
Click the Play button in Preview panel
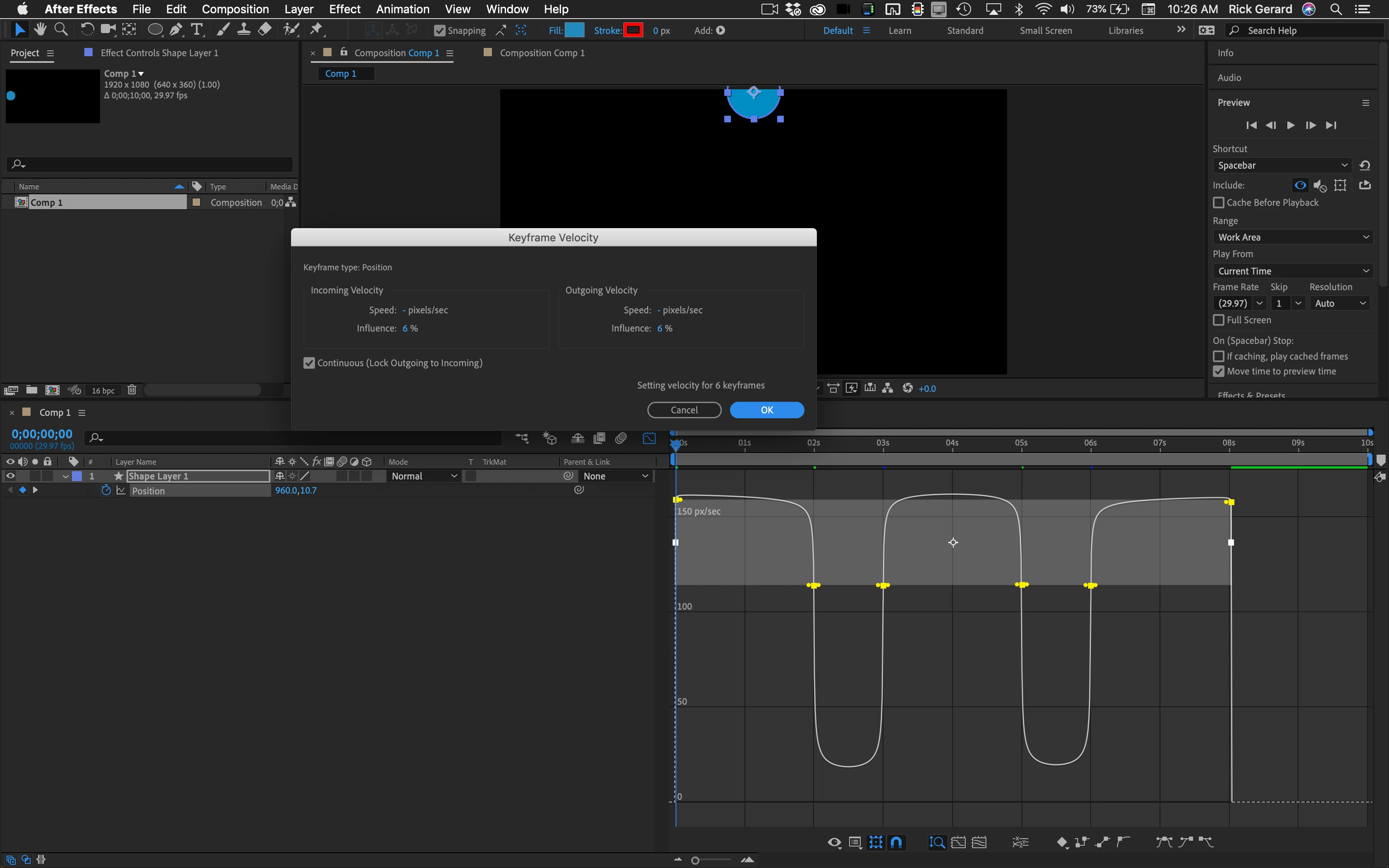1290,125
